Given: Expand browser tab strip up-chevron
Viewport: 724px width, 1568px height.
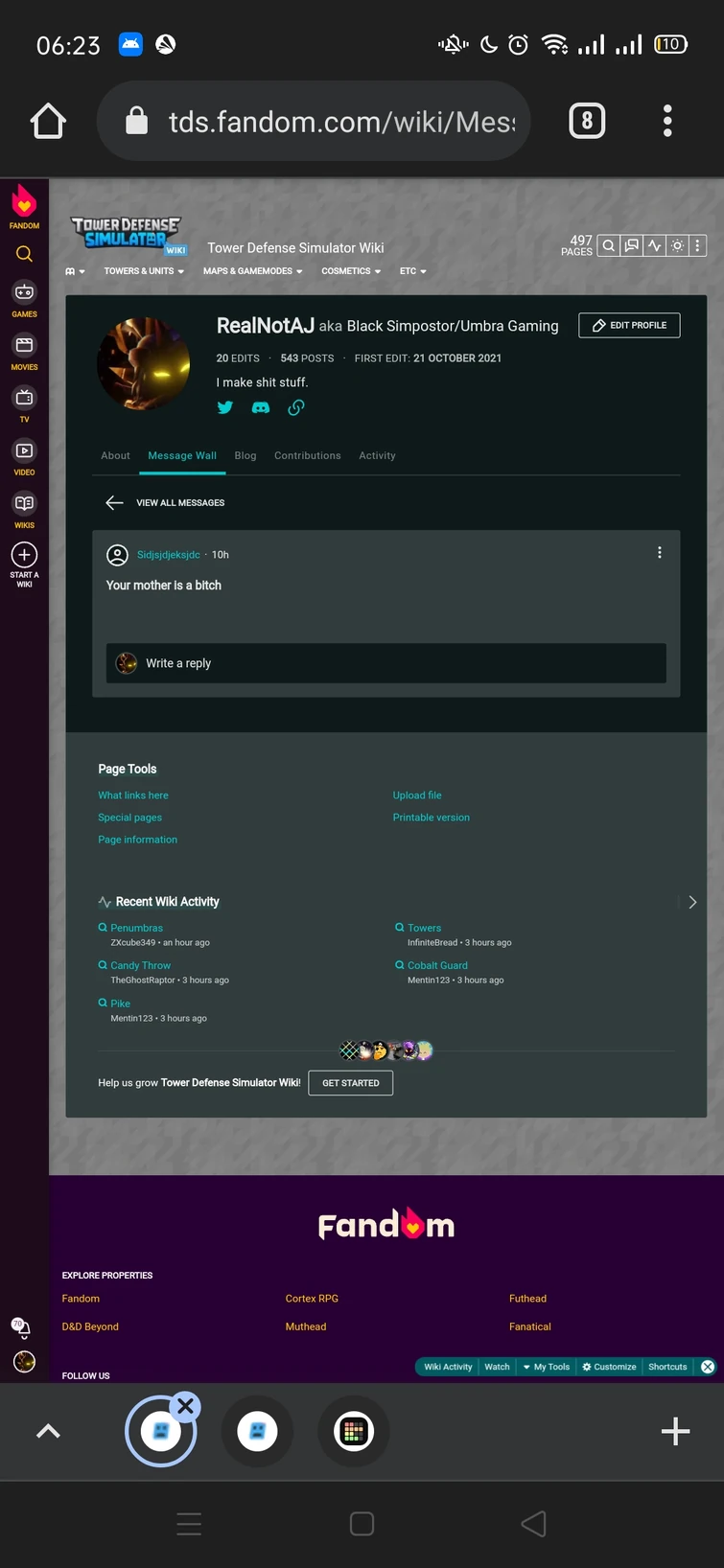Looking at the screenshot, I should click(48, 1431).
